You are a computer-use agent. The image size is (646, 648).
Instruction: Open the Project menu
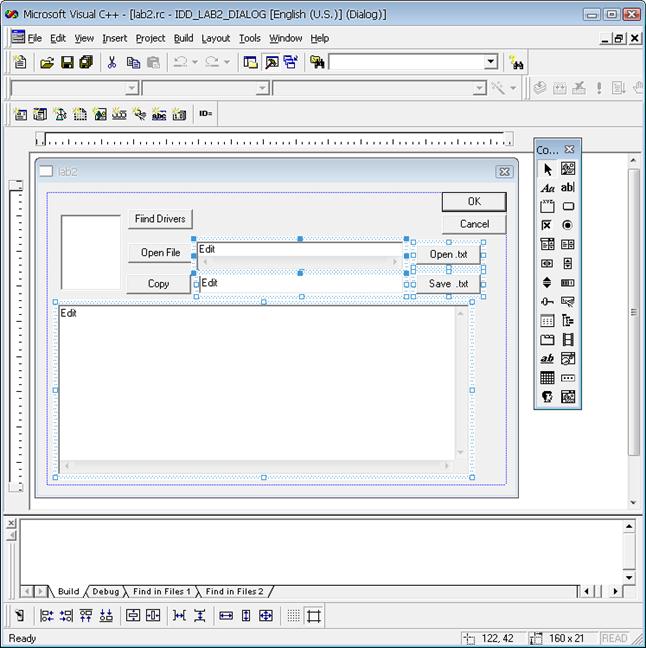[x=150, y=38]
